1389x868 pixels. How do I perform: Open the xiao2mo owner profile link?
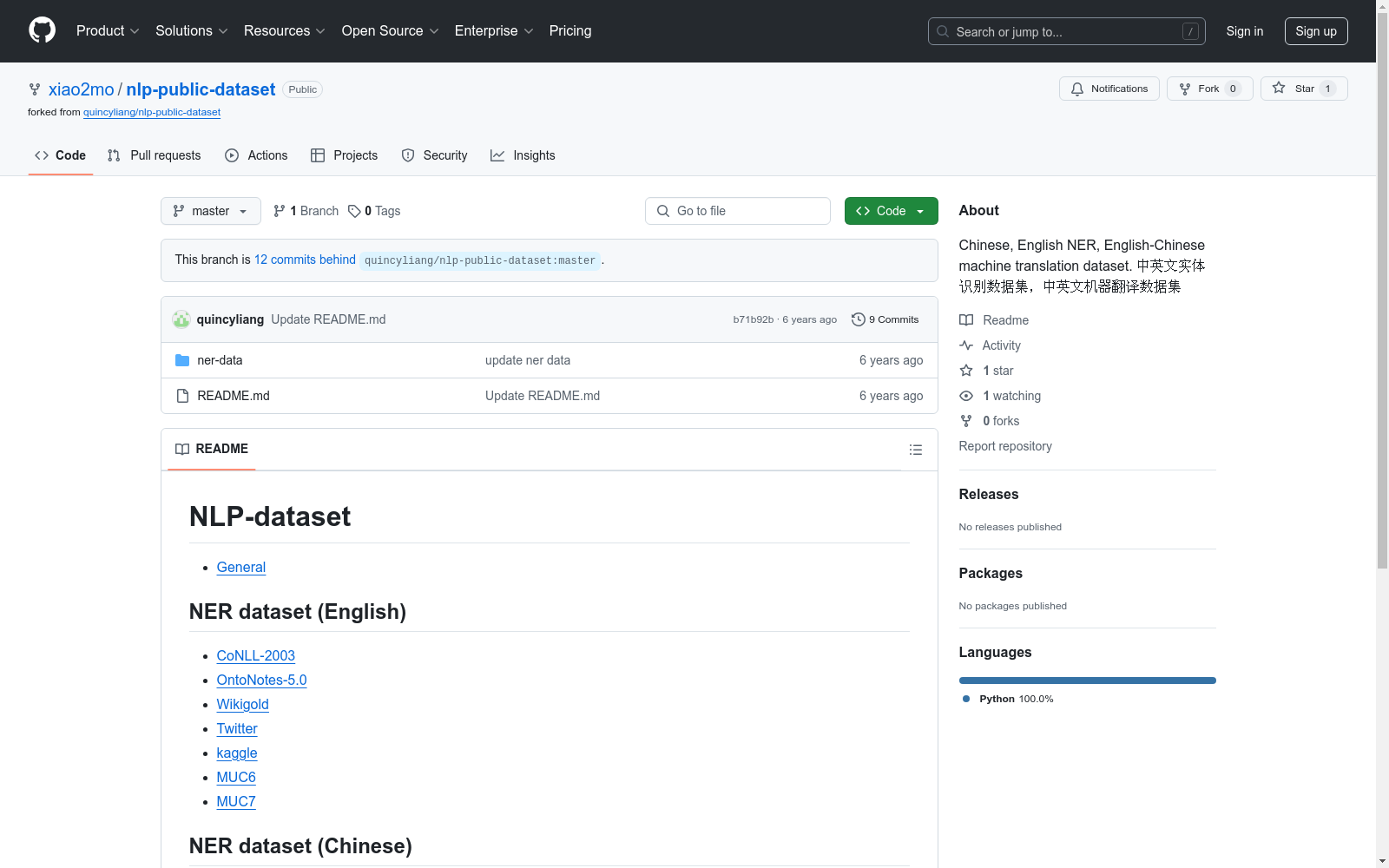[82, 89]
